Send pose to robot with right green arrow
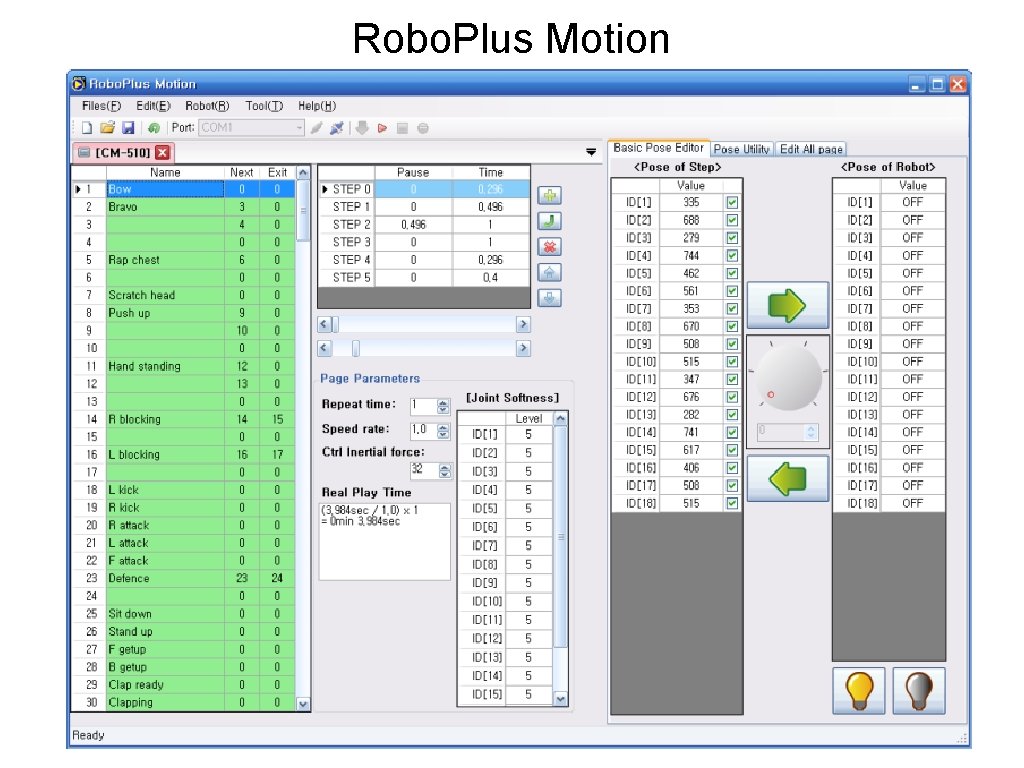Image resolution: width=1024 pixels, height=768 pixels. click(x=788, y=305)
